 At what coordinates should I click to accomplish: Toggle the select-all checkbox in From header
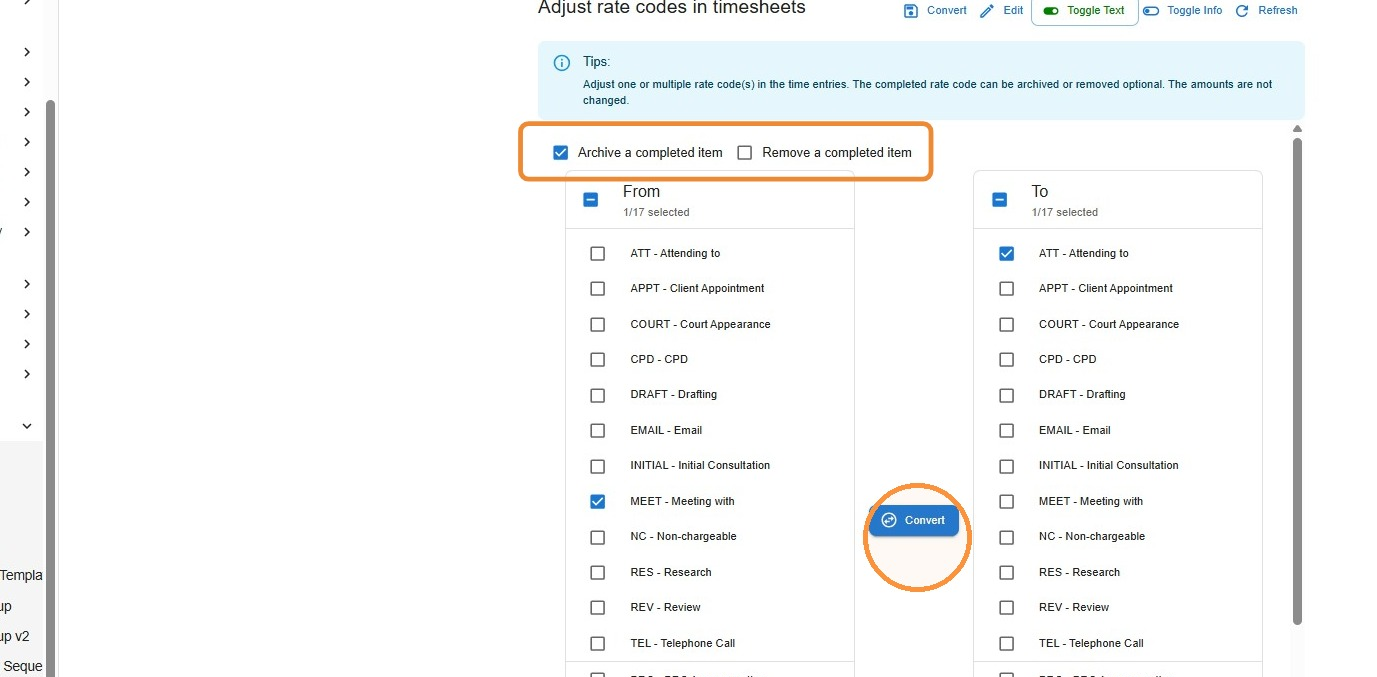click(x=591, y=200)
